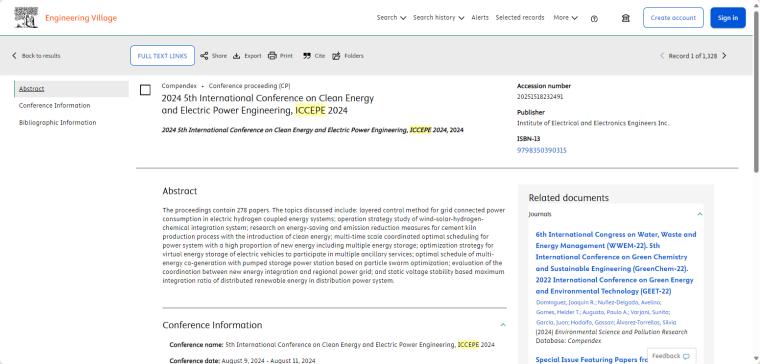Screen dimensions: 760x364
Task: Open ISBN 9798350390315 link
Action: tap(541, 150)
